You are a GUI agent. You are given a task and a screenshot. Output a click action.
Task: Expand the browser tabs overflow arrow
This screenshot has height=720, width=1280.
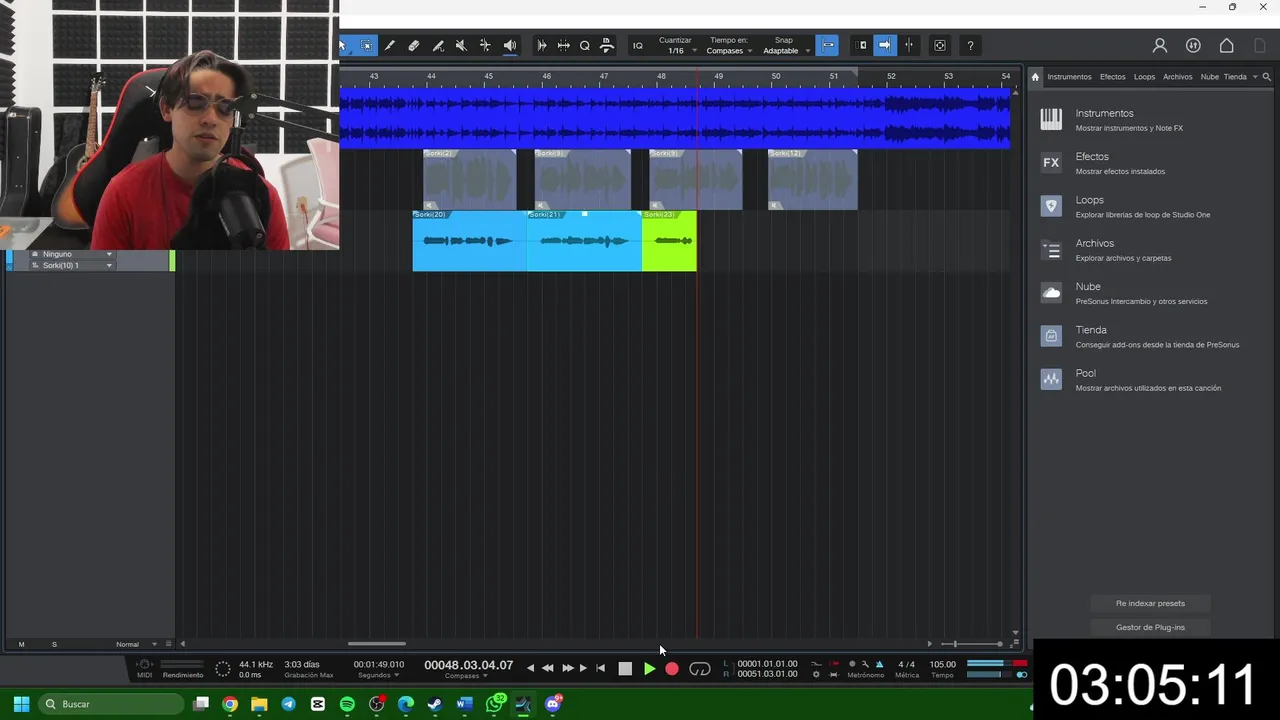pos(1255,77)
